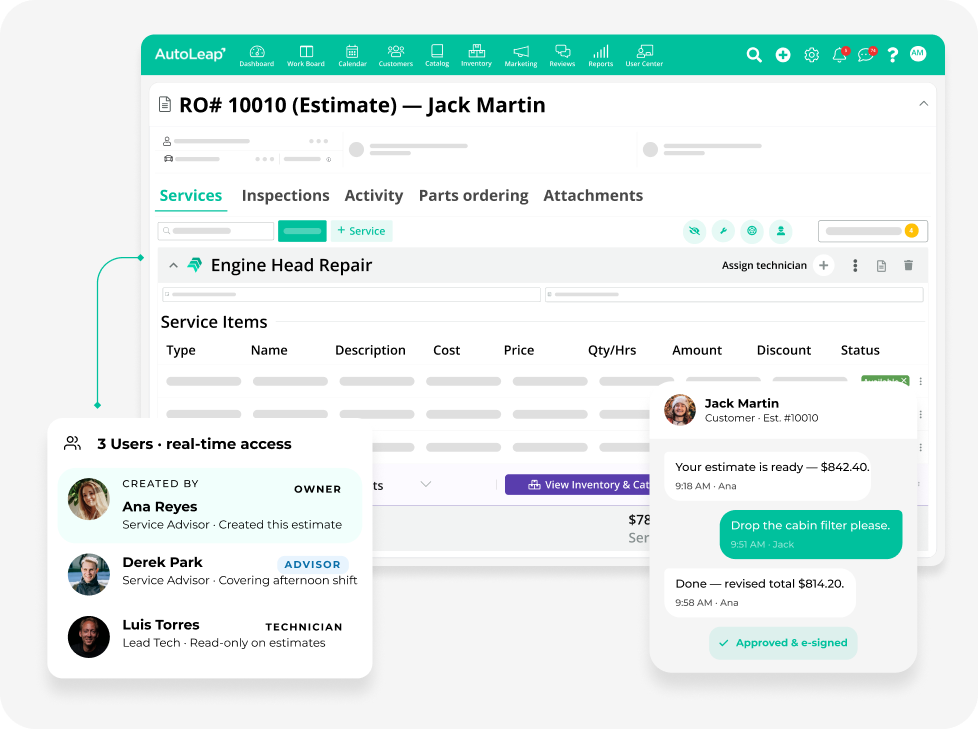The image size is (978, 729).
Task: Click the OWNER role label
Action: tap(317, 489)
